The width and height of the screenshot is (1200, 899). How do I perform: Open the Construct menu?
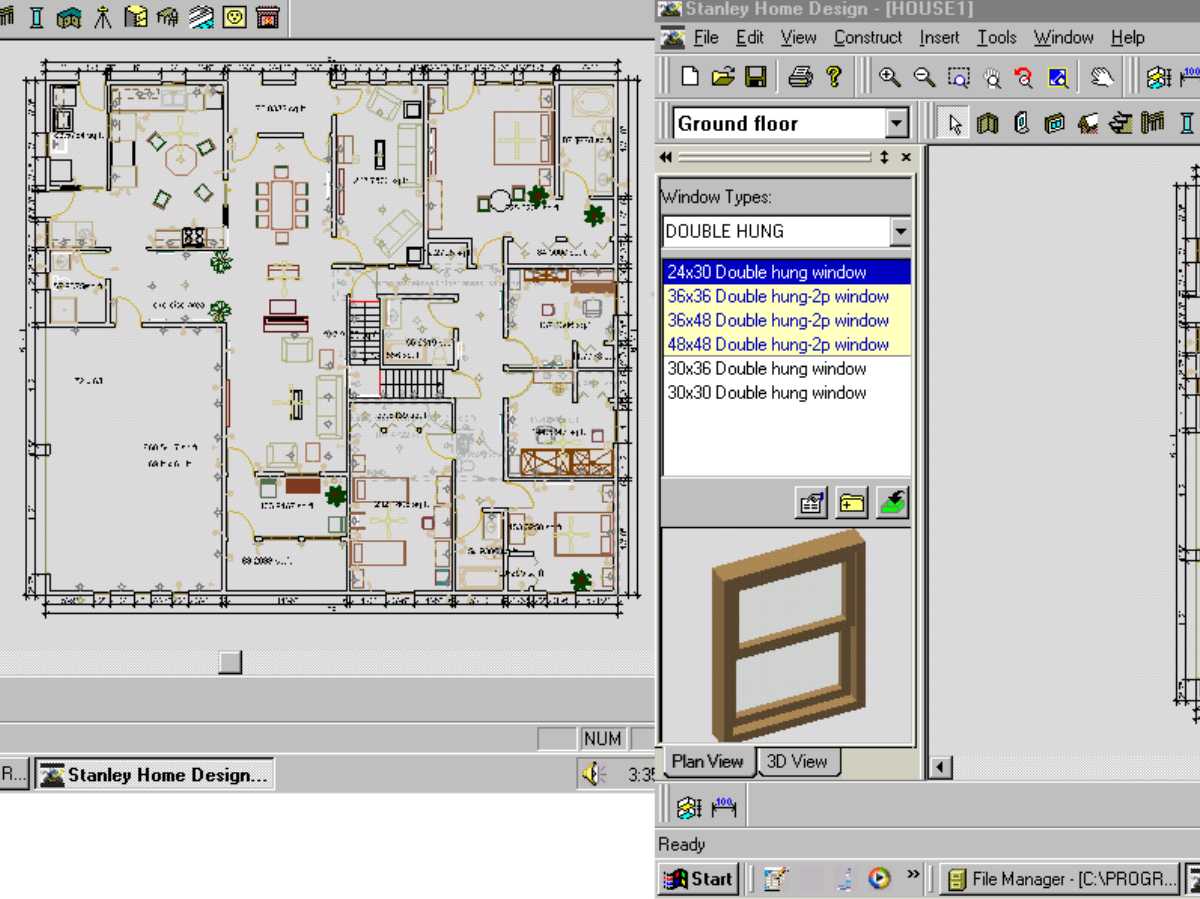click(x=867, y=37)
